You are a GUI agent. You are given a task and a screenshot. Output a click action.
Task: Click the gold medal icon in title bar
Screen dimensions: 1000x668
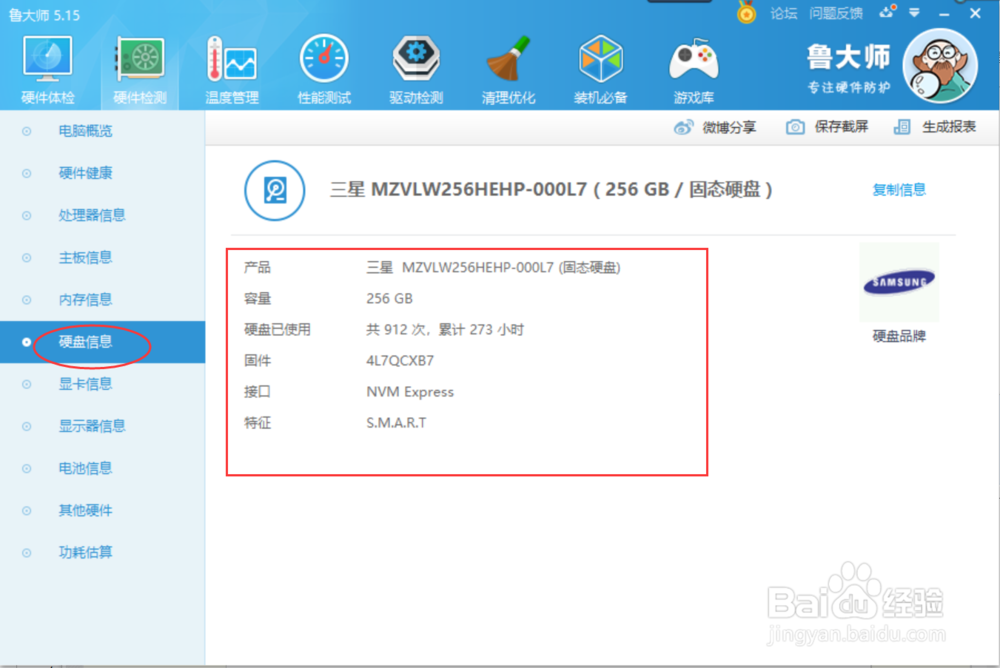[x=746, y=12]
